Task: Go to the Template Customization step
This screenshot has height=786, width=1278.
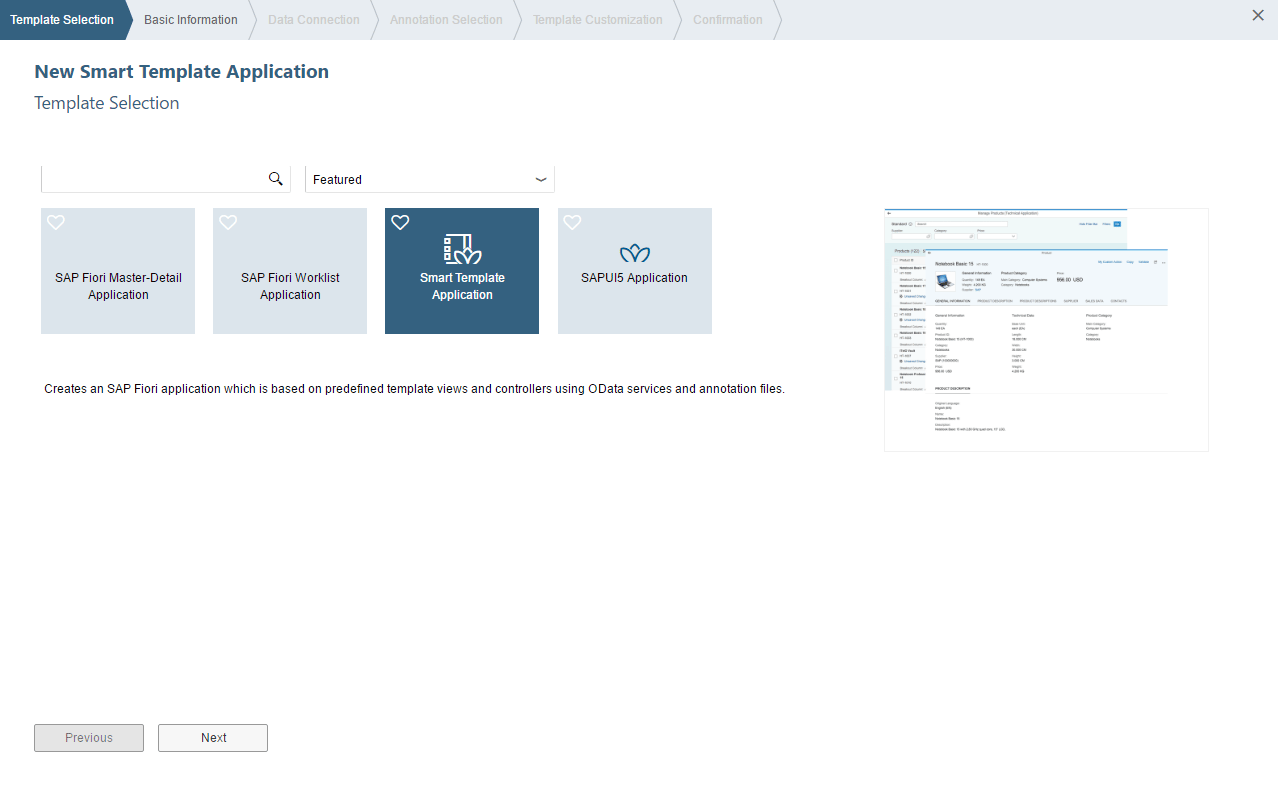Action: coord(598,20)
